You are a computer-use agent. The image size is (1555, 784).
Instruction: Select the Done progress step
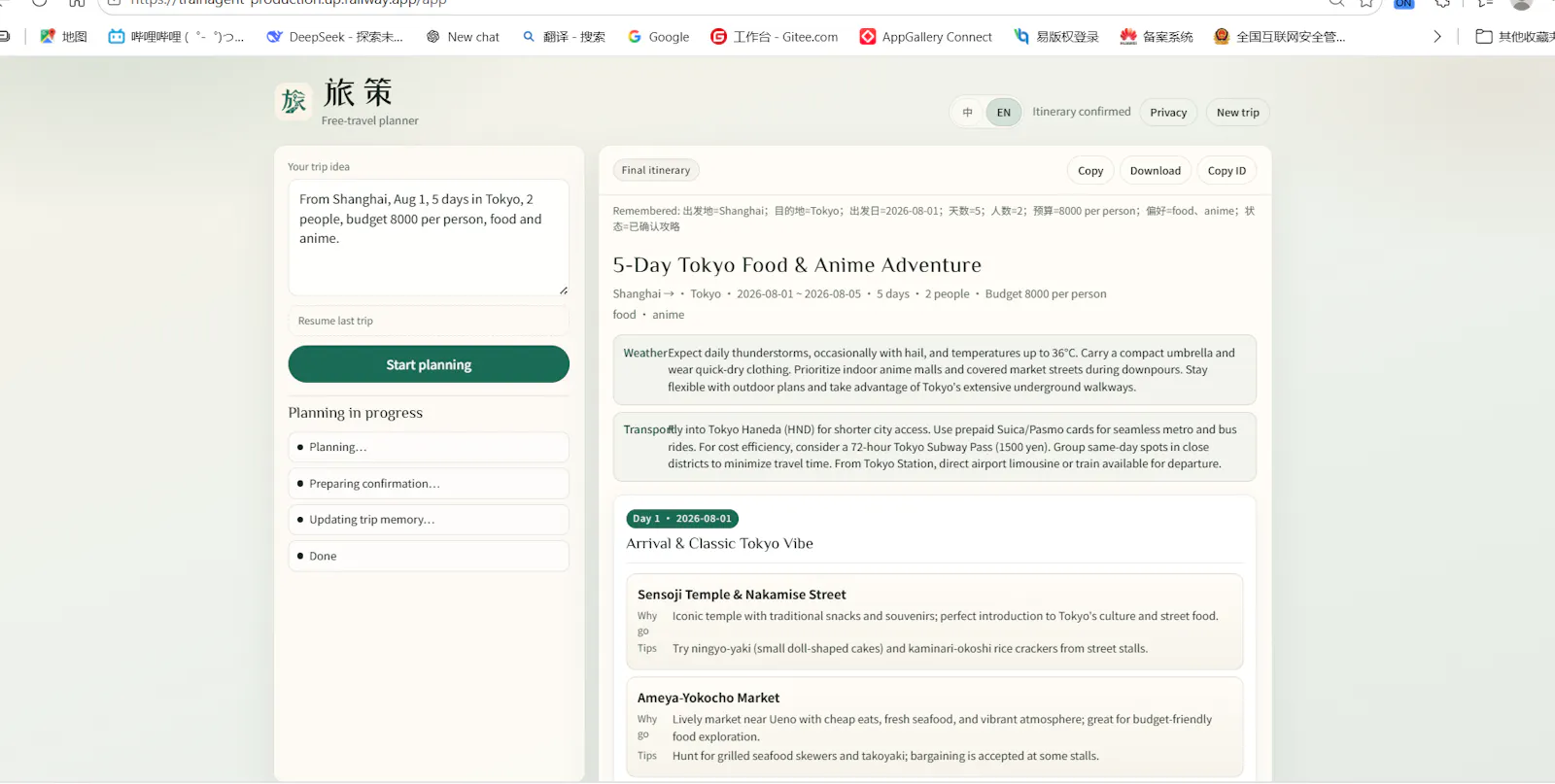pyautogui.click(x=429, y=556)
